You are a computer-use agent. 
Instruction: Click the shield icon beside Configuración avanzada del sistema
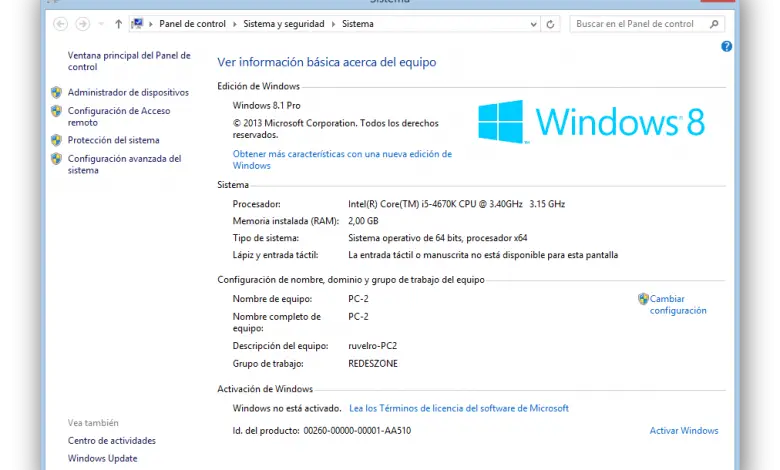pyautogui.click(x=56, y=159)
